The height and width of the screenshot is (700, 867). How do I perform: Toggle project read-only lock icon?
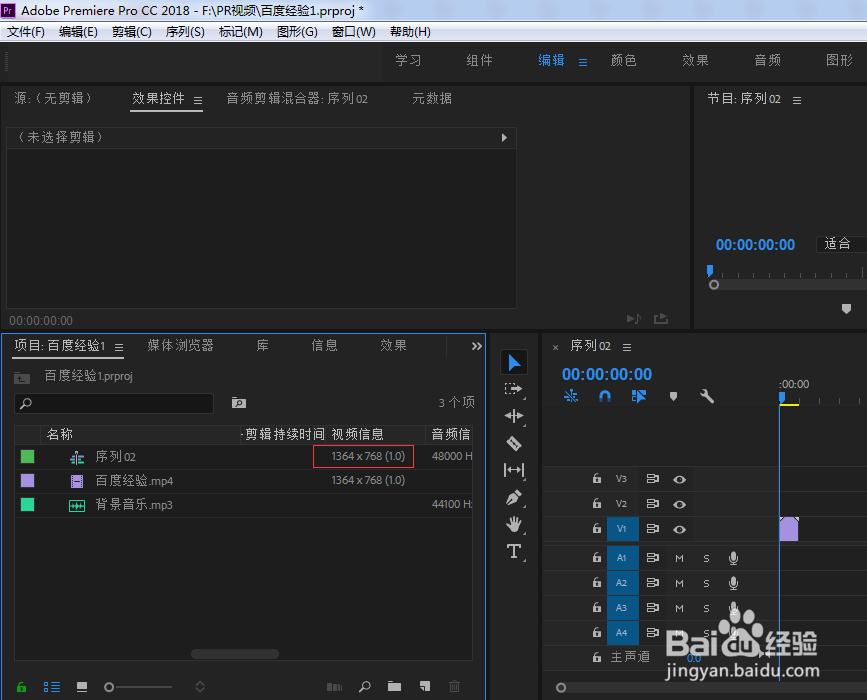(x=22, y=687)
